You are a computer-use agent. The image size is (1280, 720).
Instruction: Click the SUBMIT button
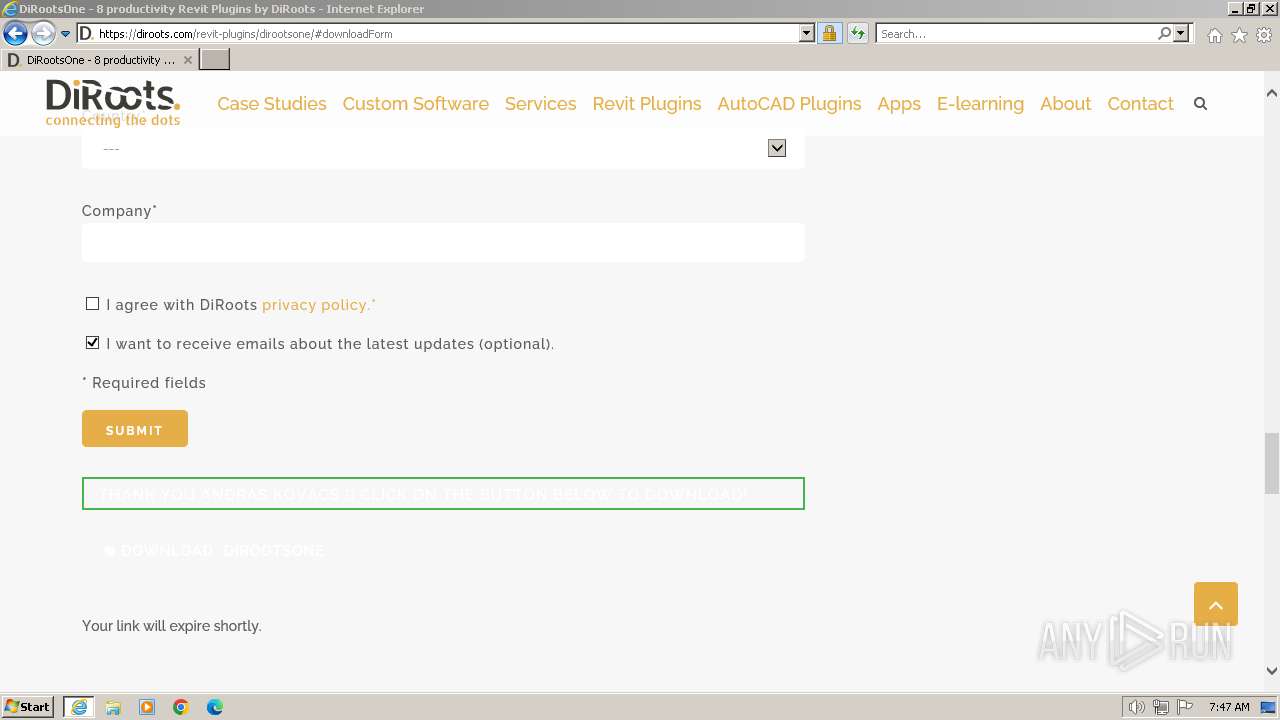point(135,429)
